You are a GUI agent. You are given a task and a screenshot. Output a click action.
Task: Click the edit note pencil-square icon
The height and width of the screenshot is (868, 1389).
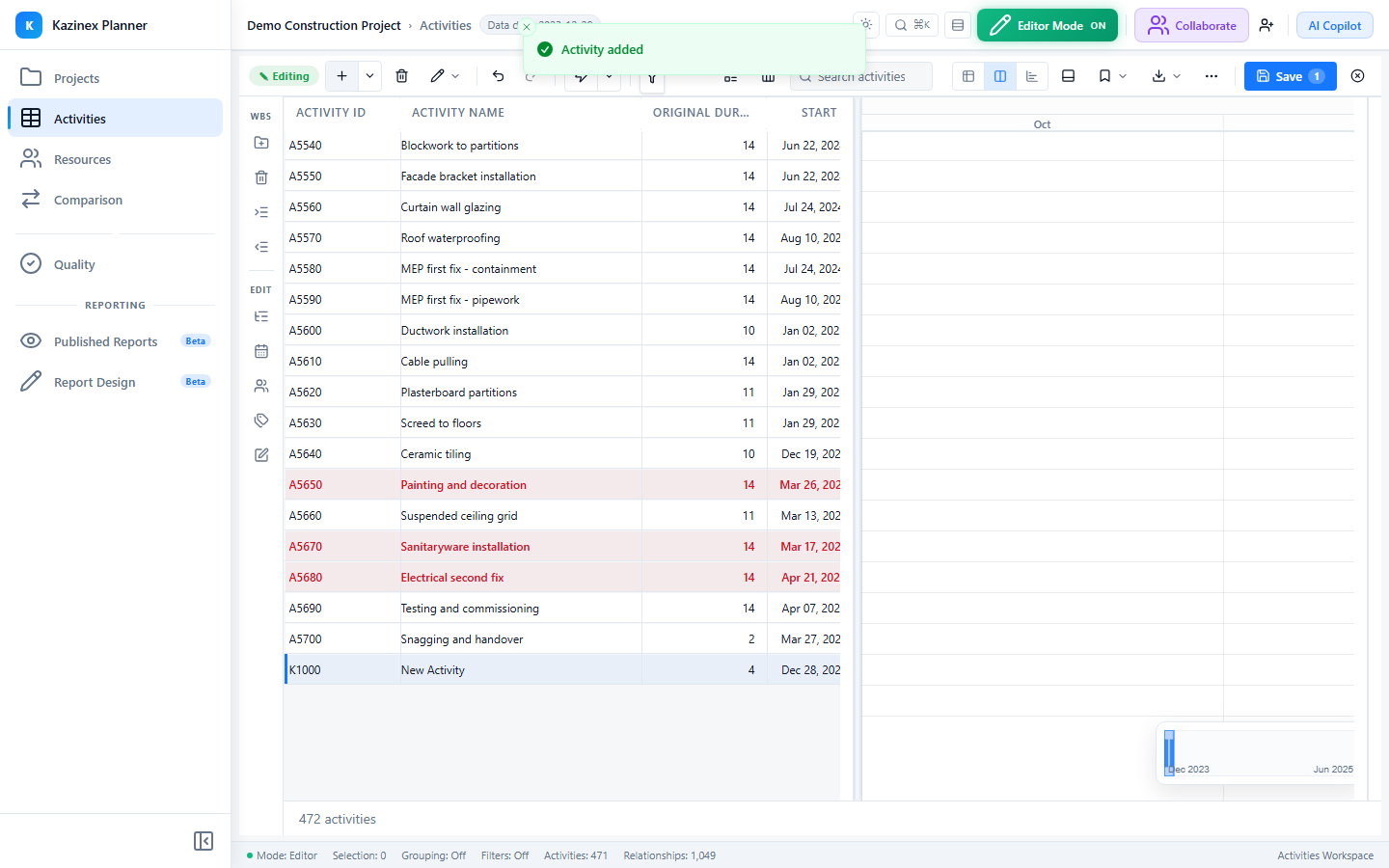tap(261, 455)
